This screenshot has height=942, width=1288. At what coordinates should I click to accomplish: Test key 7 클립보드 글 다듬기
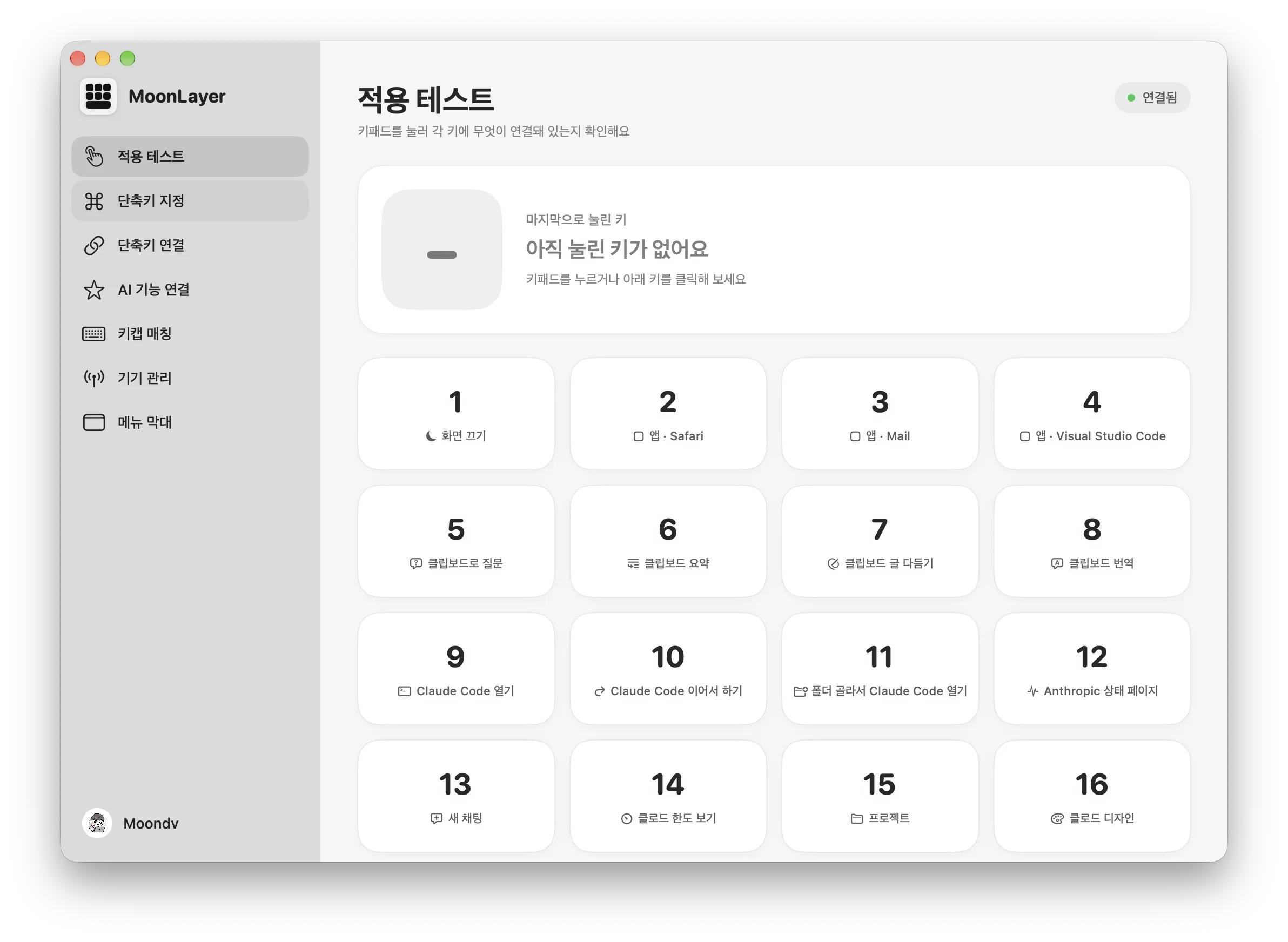pos(880,541)
